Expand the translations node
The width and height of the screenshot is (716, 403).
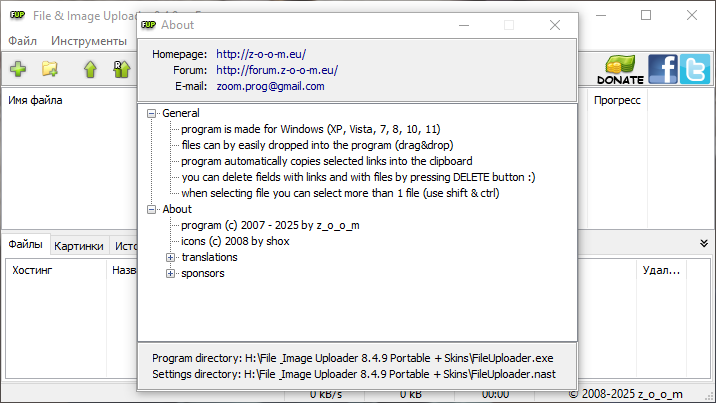[x=170, y=257]
